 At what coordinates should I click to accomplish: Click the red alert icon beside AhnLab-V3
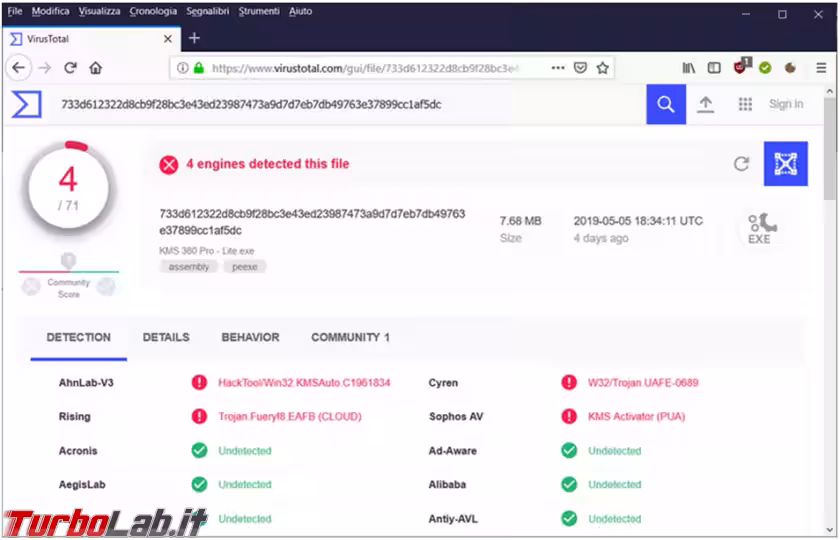click(x=199, y=382)
